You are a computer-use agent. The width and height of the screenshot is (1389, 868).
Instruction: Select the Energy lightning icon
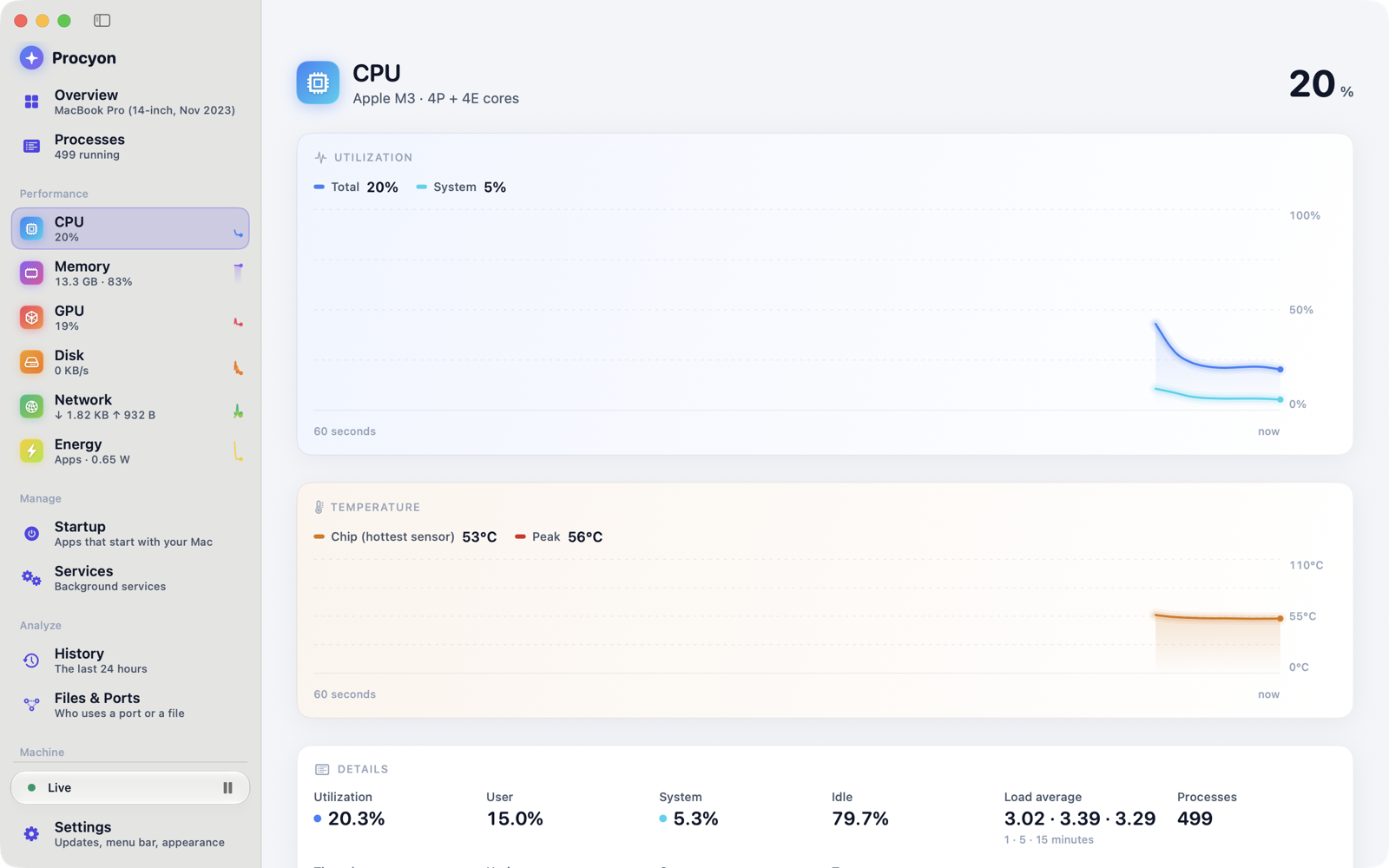click(31, 450)
